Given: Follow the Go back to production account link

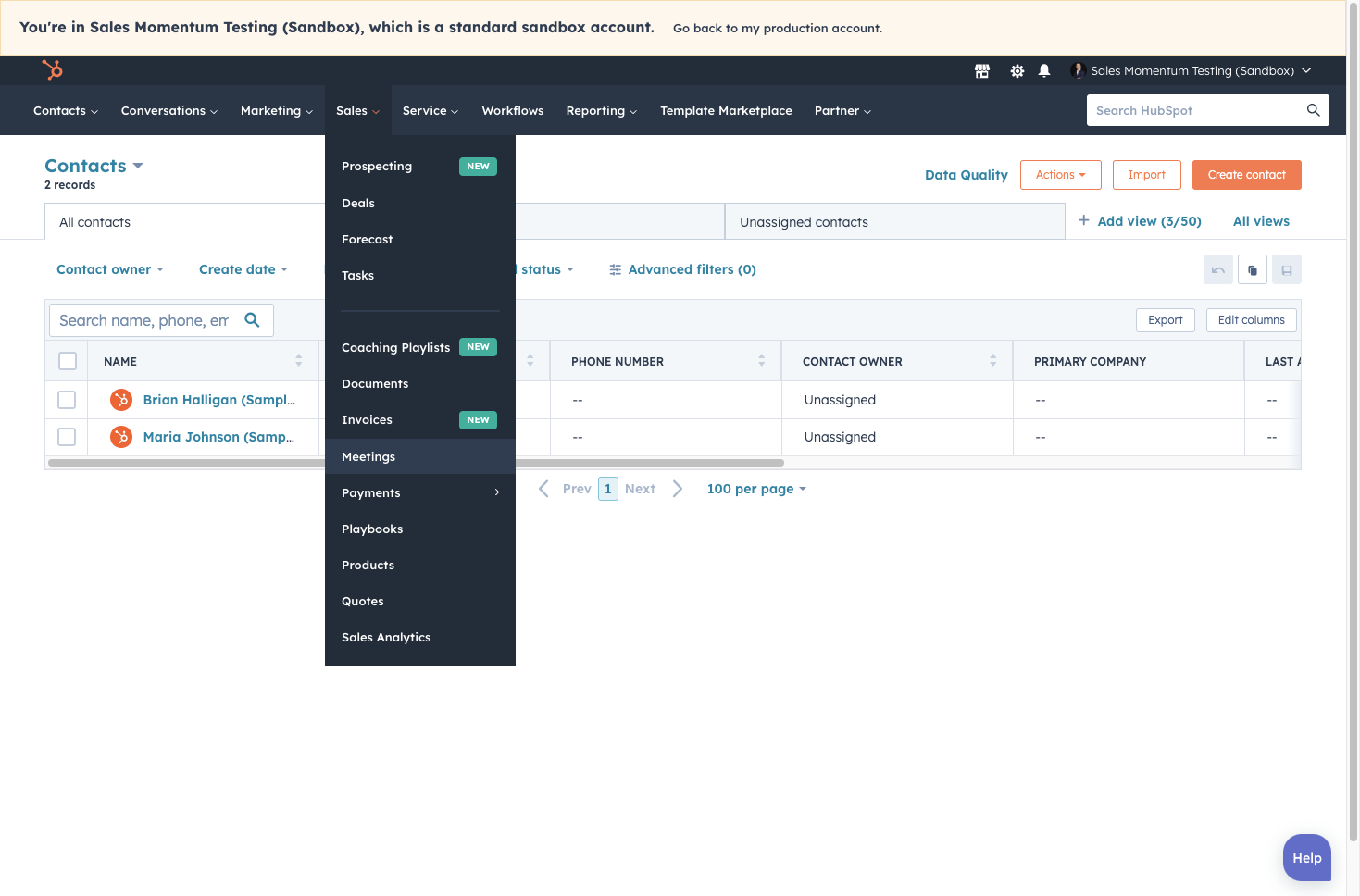Looking at the screenshot, I should point(778,29).
